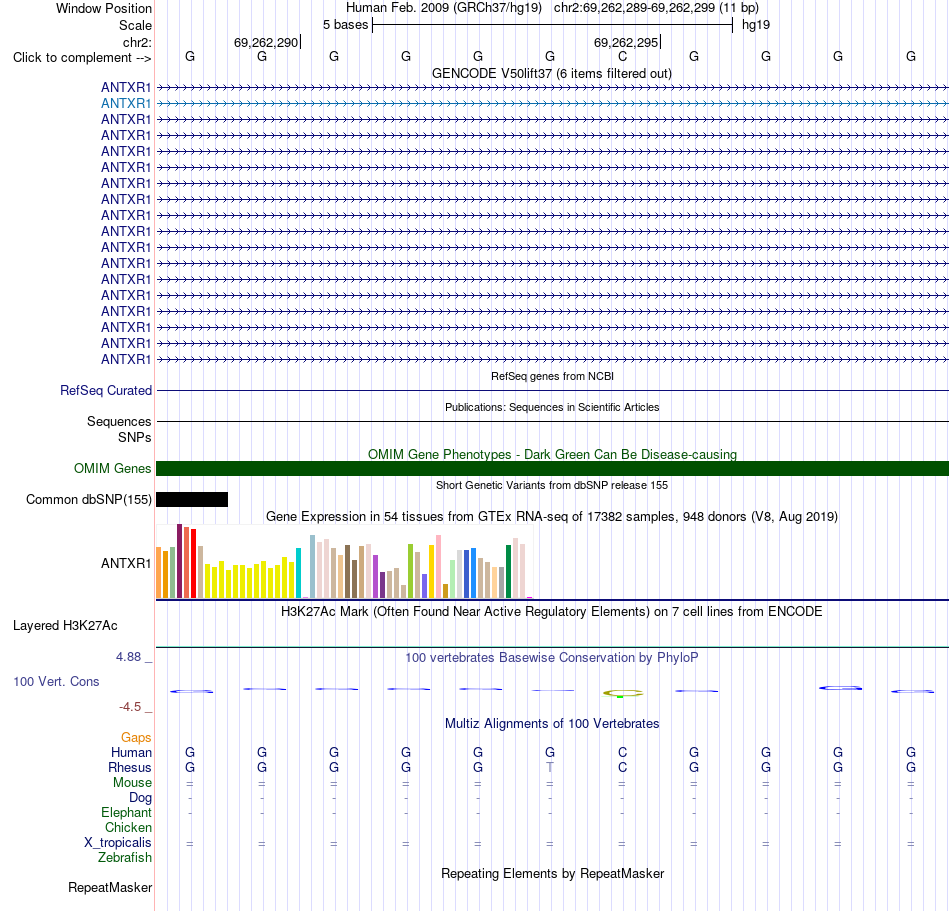Open 'Multiz Alignments of 100 Vertebrates' title
Screen dimensions: 950x911
coord(552,724)
